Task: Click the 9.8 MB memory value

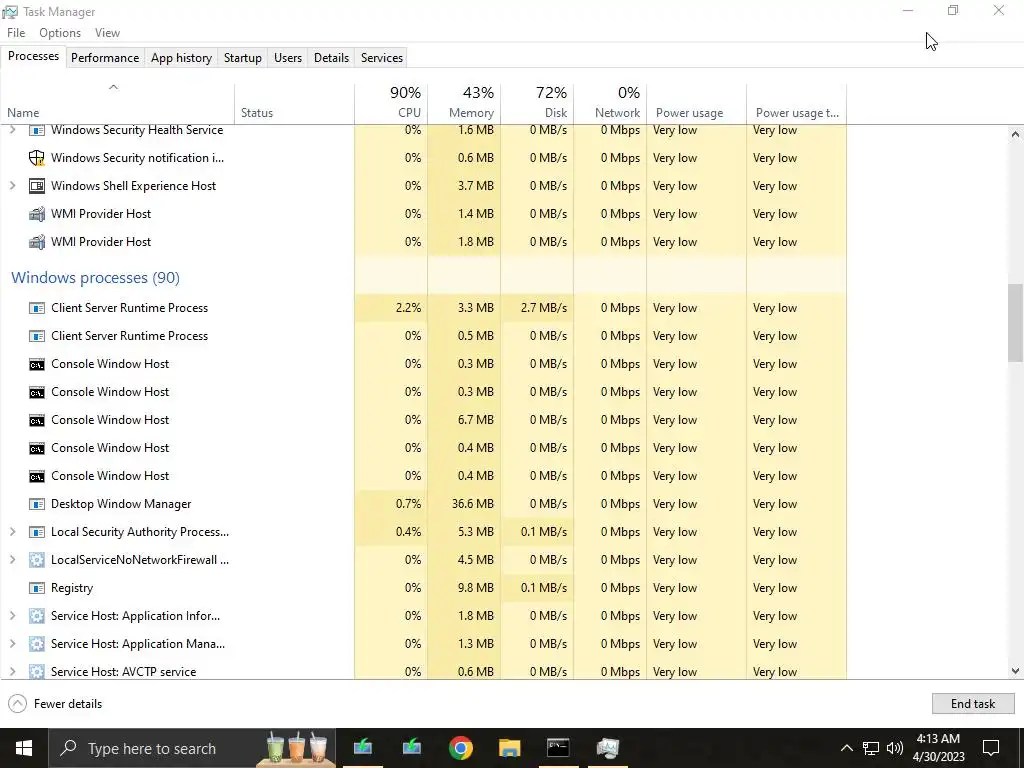Action: point(475,588)
